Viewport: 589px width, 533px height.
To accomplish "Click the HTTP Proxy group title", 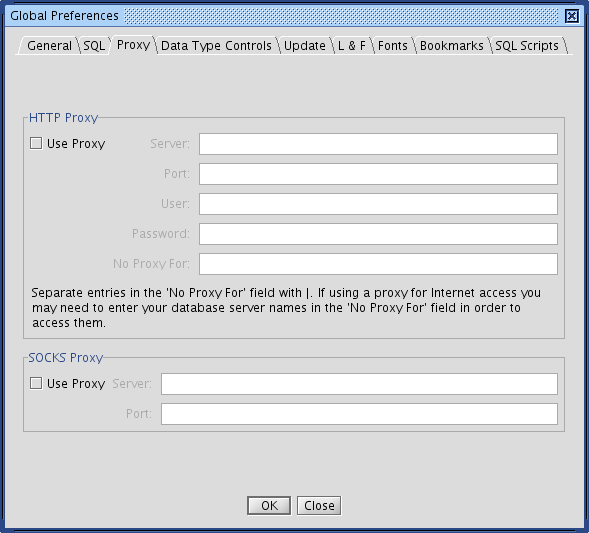I will click(x=63, y=118).
